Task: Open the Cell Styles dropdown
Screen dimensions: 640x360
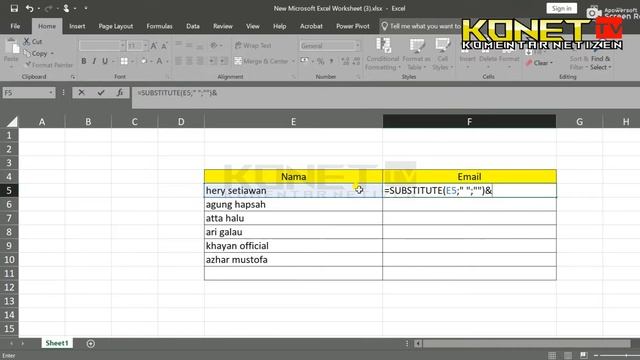Action: [x=442, y=54]
